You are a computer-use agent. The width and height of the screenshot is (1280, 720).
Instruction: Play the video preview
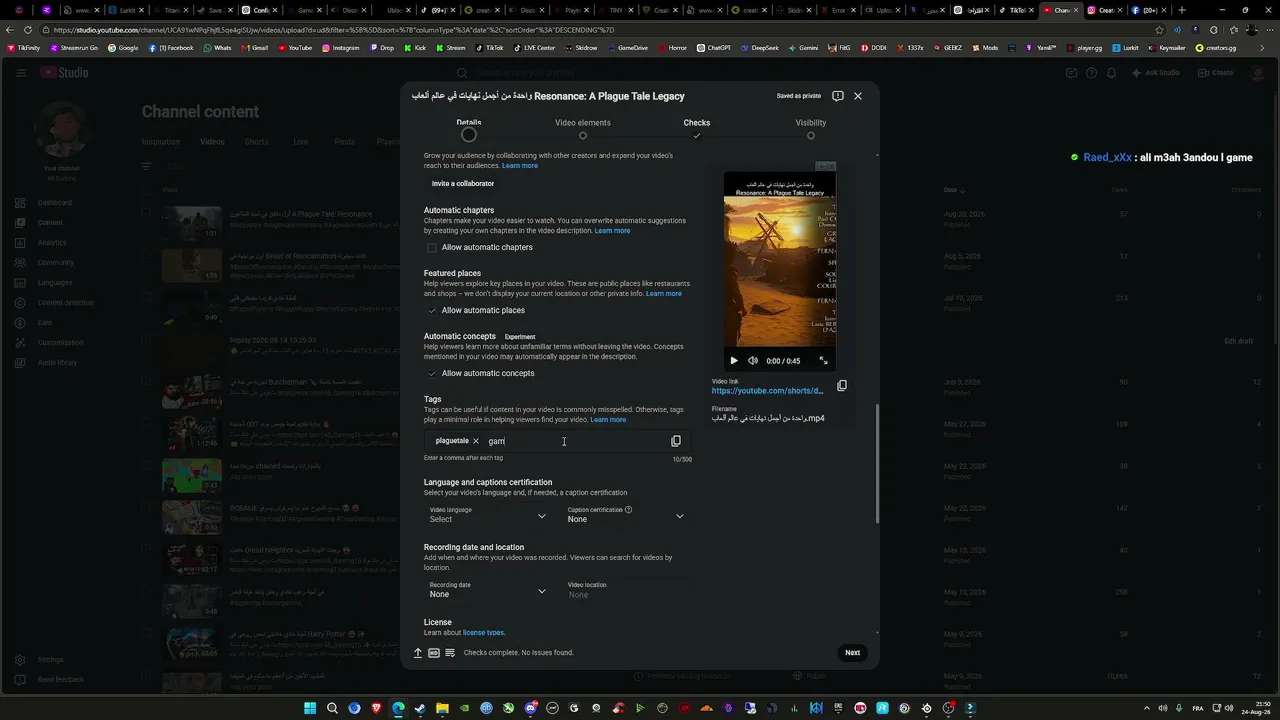pos(734,361)
